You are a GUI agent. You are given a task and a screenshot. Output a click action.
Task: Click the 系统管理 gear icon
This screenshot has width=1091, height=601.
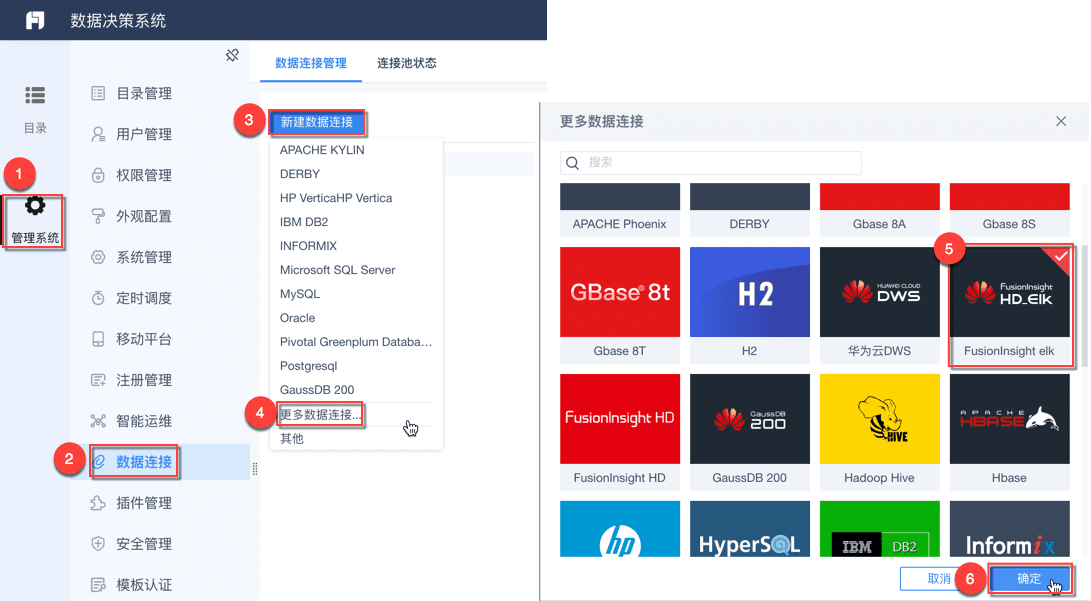(98, 257)
